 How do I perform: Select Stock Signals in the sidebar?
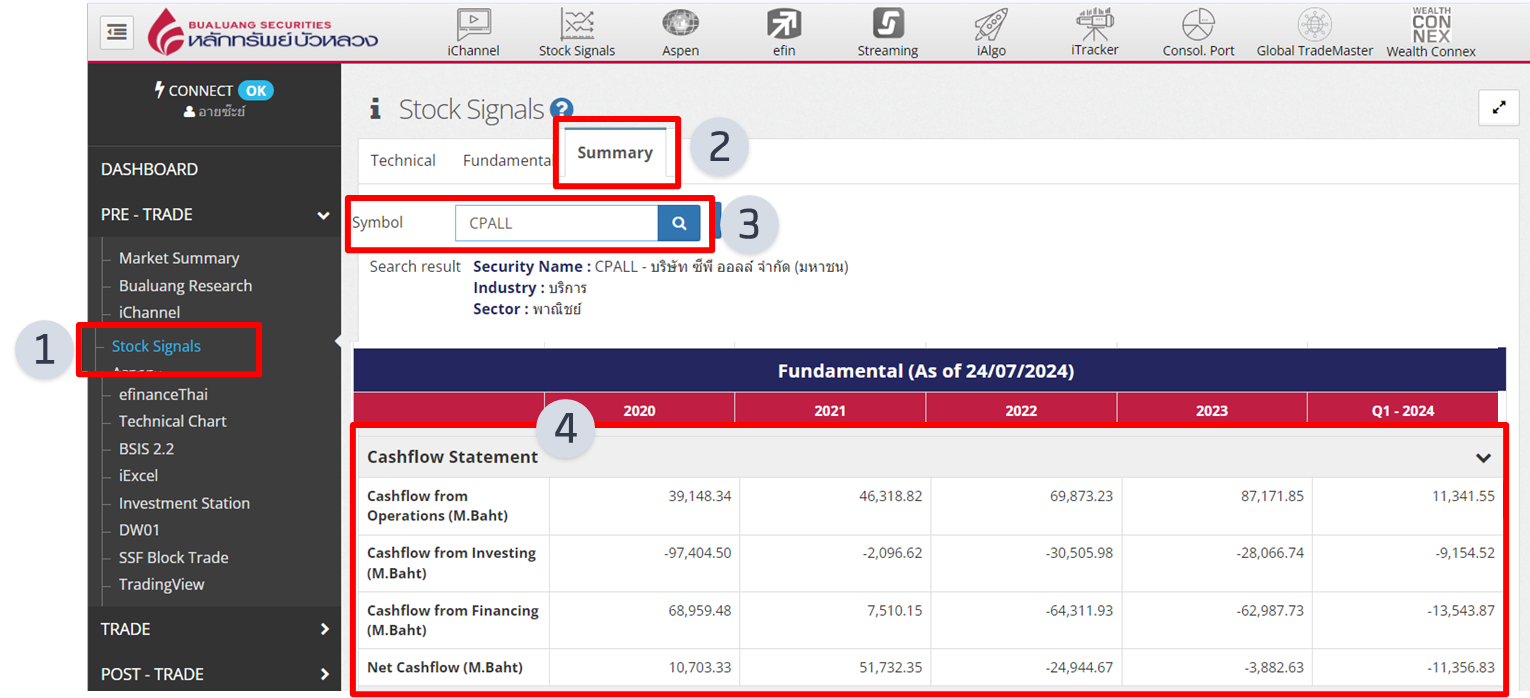[156, 346]
